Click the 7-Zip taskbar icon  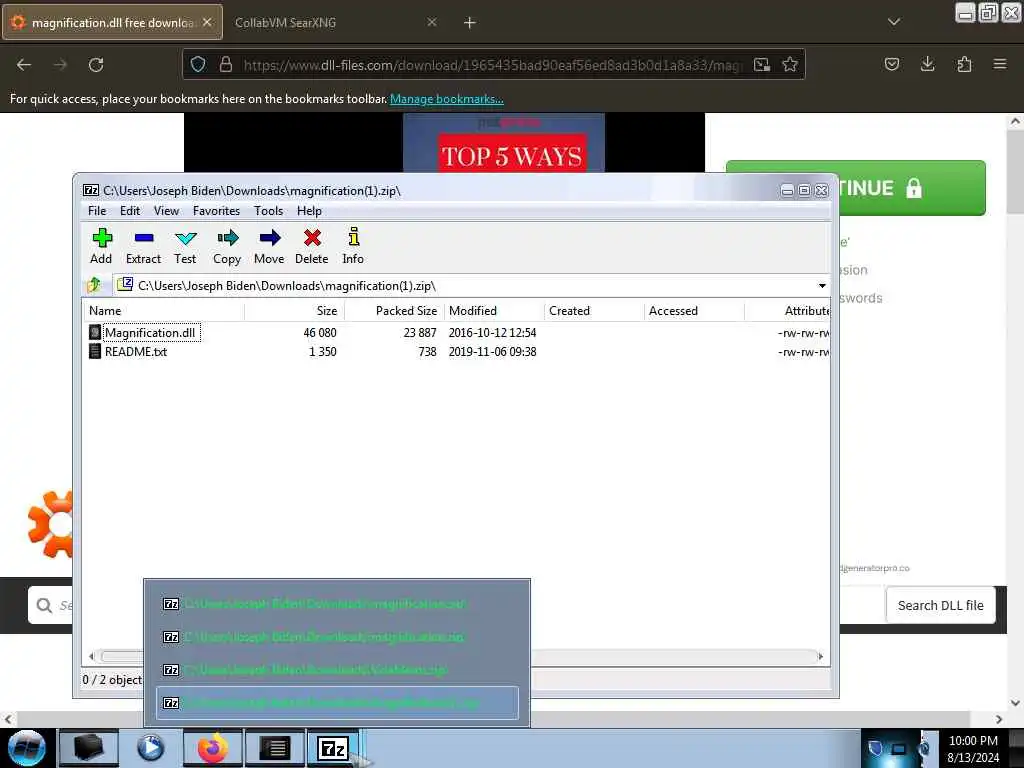(333, 748)
